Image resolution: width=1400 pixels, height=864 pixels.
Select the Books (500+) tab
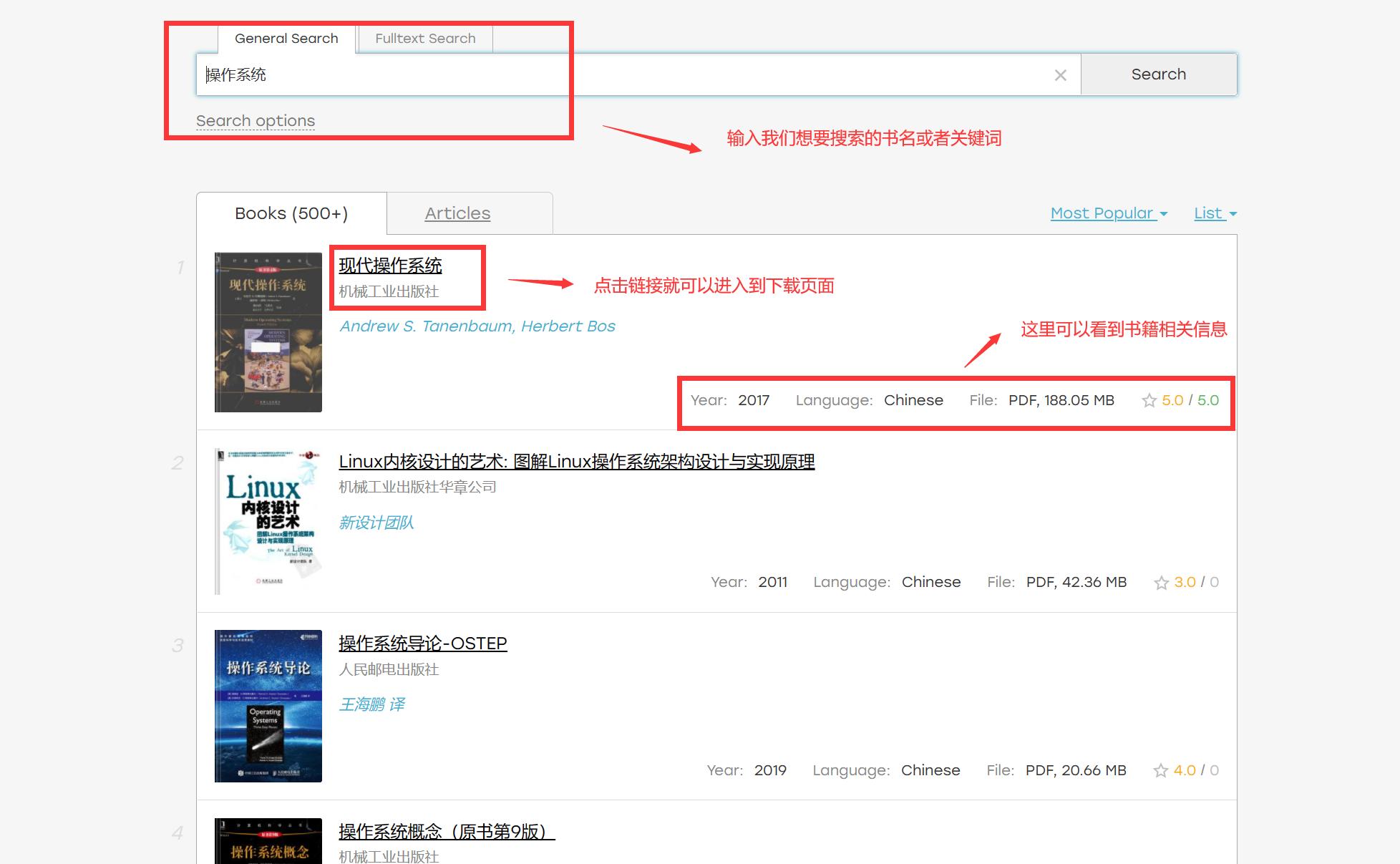[291, 213]
